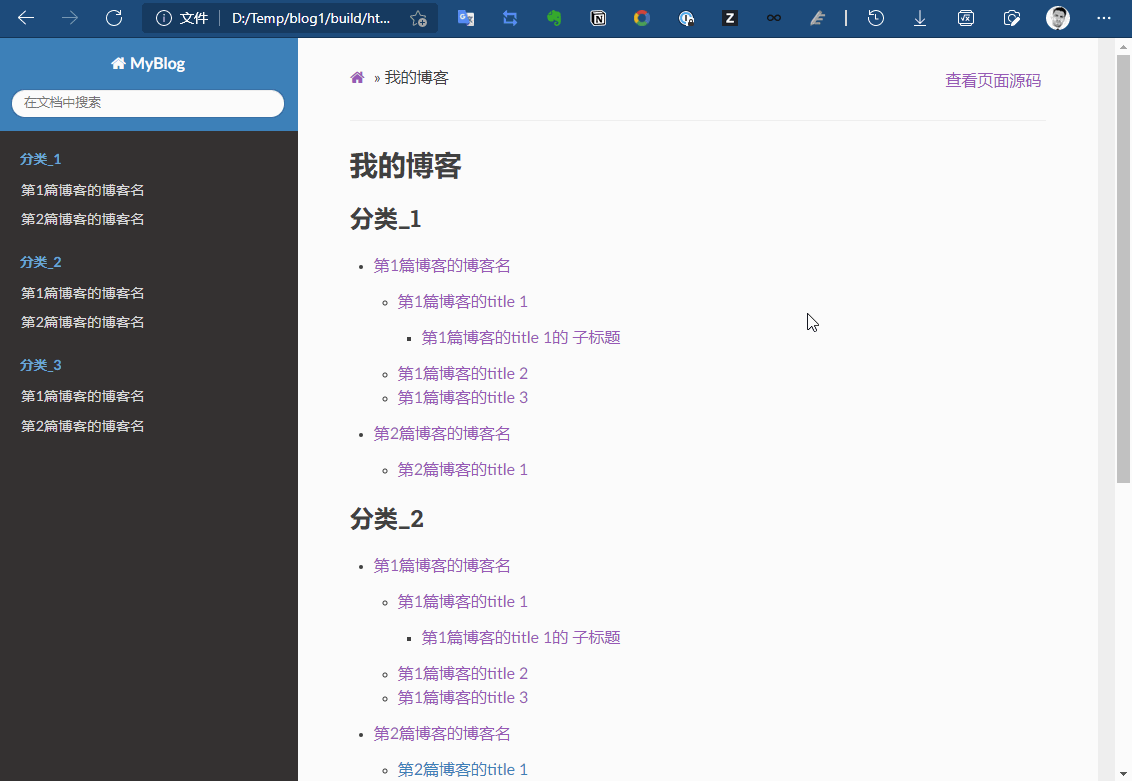Open the Notion web clipper extension
Viewport: 1132px width, 781px height.
tap(598, 18)
